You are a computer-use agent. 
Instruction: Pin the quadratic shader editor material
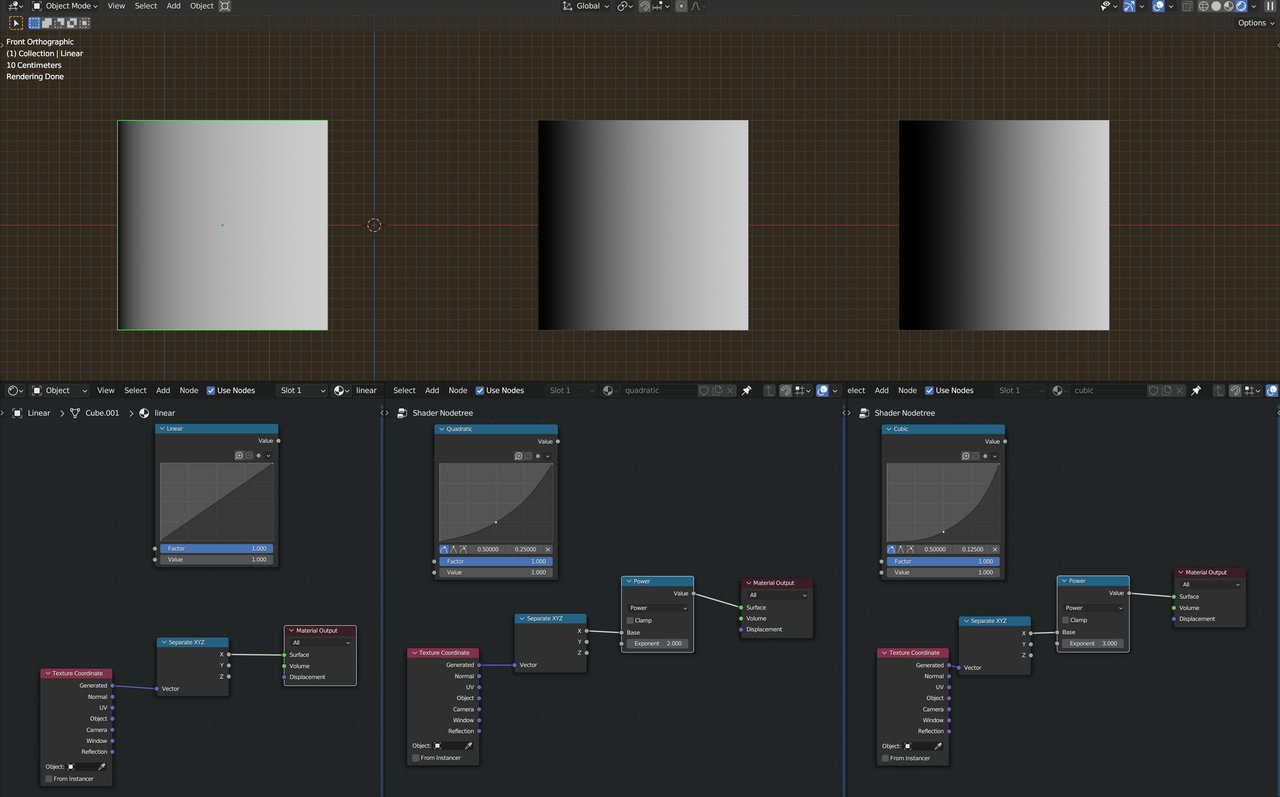[747, 391]
